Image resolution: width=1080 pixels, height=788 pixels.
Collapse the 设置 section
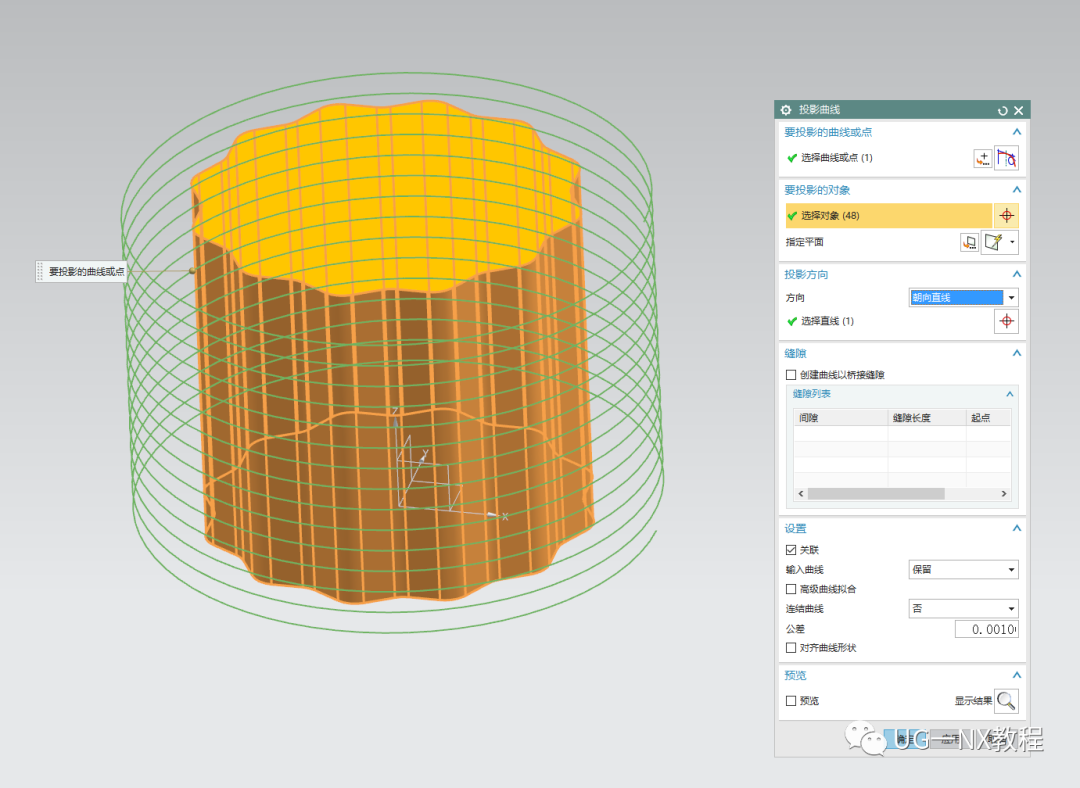coord(1017,528)
